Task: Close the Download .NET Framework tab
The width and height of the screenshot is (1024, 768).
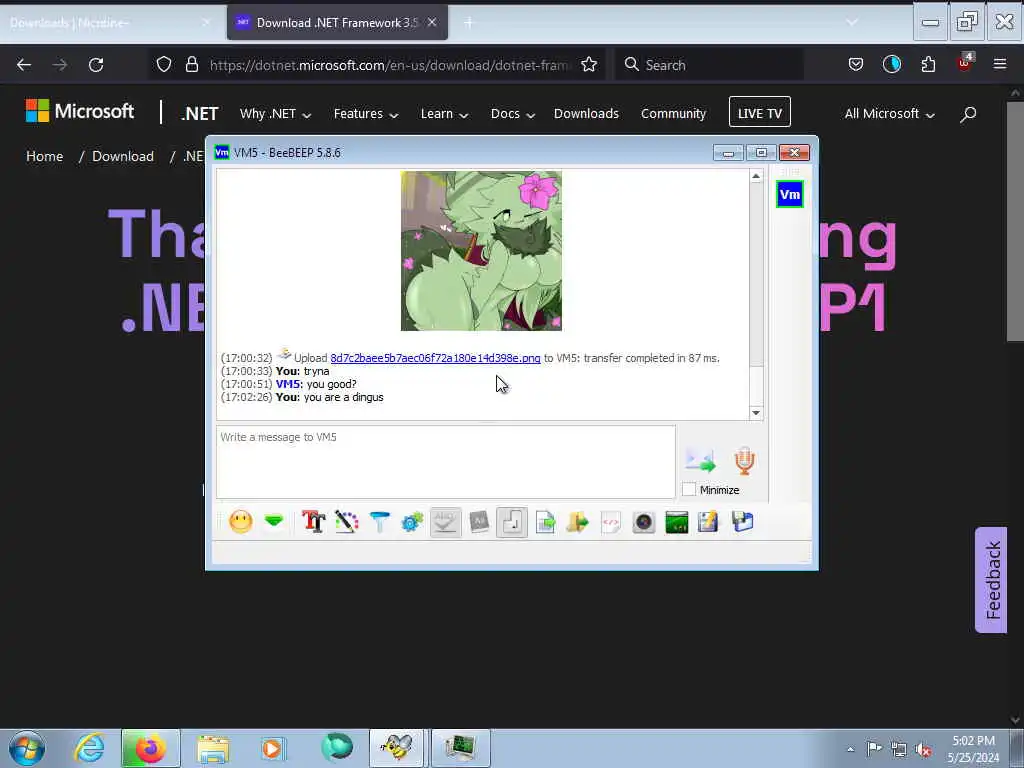Action: click(432, 22)
